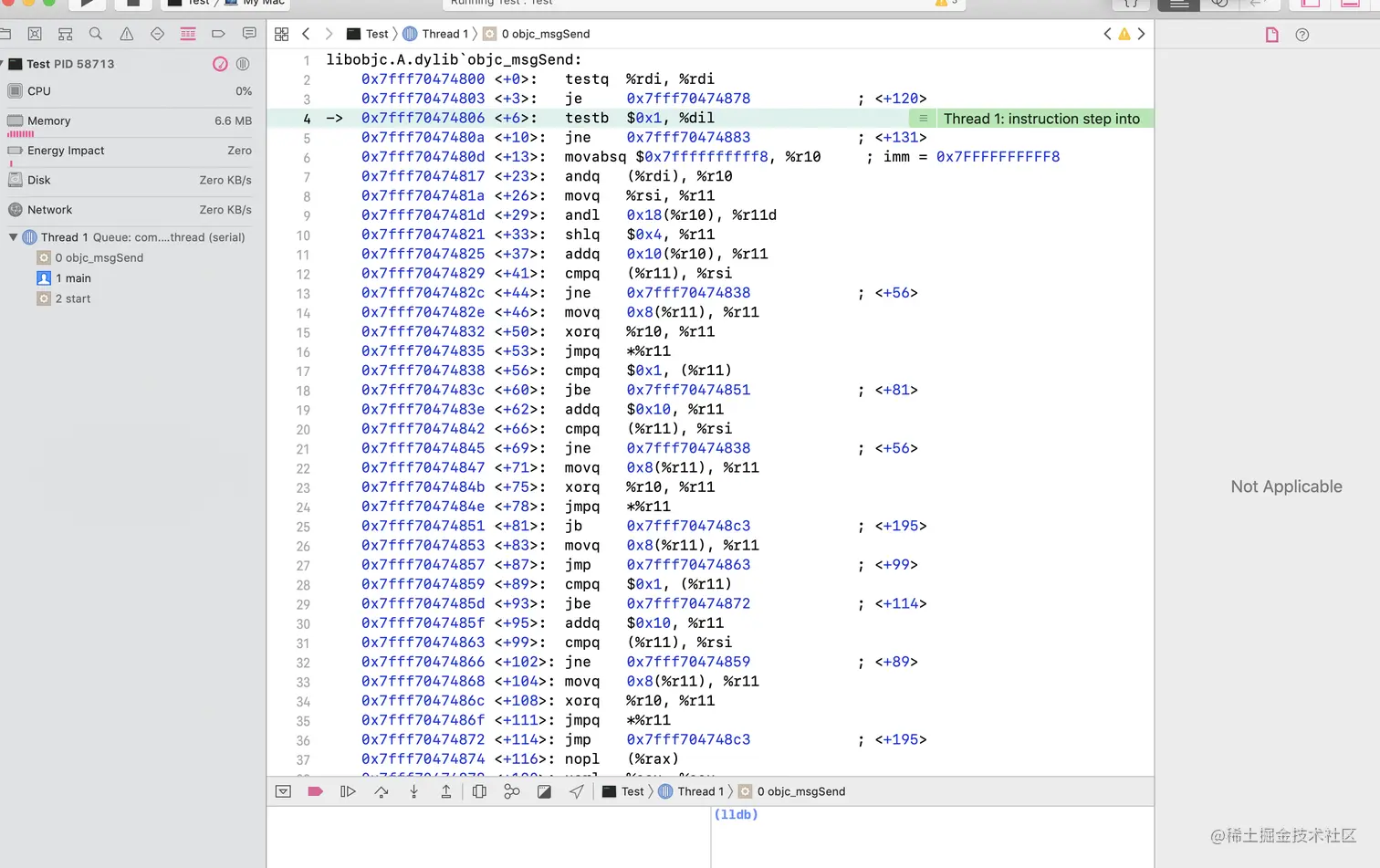The height and width of the screenshot is (868, 1380).
Task: Toggle the debug area panel button
Action: [1351, 4]
